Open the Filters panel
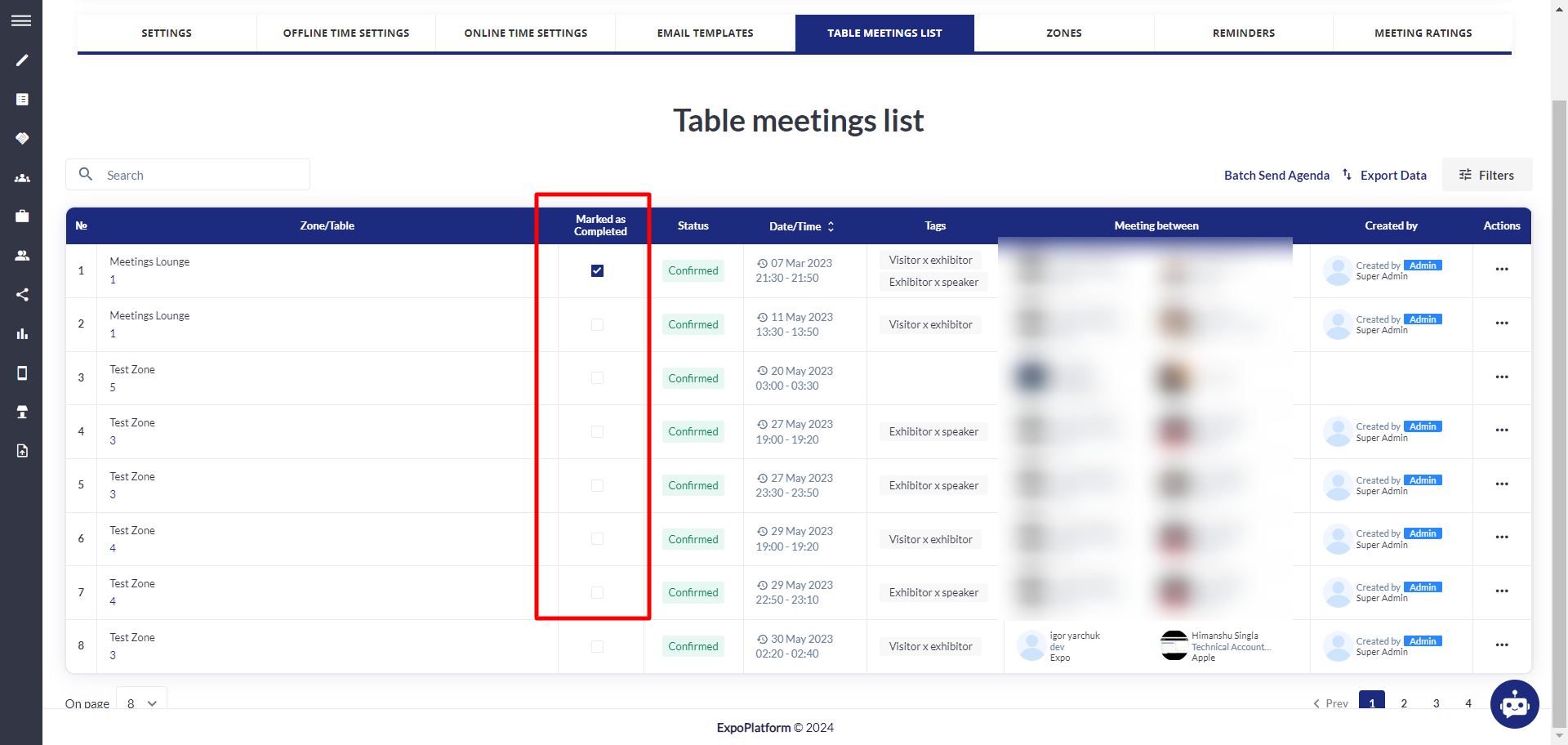The width and height of the screenshot is (1568, 745). [x=1487, y=175]
